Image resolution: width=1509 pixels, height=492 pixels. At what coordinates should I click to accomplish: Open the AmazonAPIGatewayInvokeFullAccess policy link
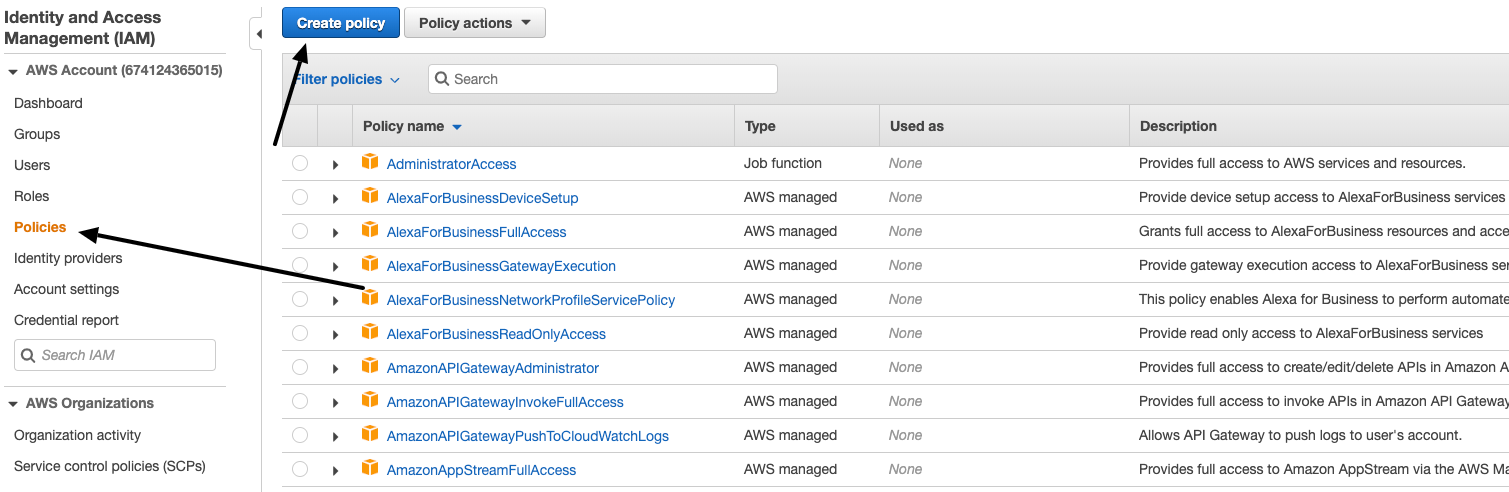[x=505, y=402]
